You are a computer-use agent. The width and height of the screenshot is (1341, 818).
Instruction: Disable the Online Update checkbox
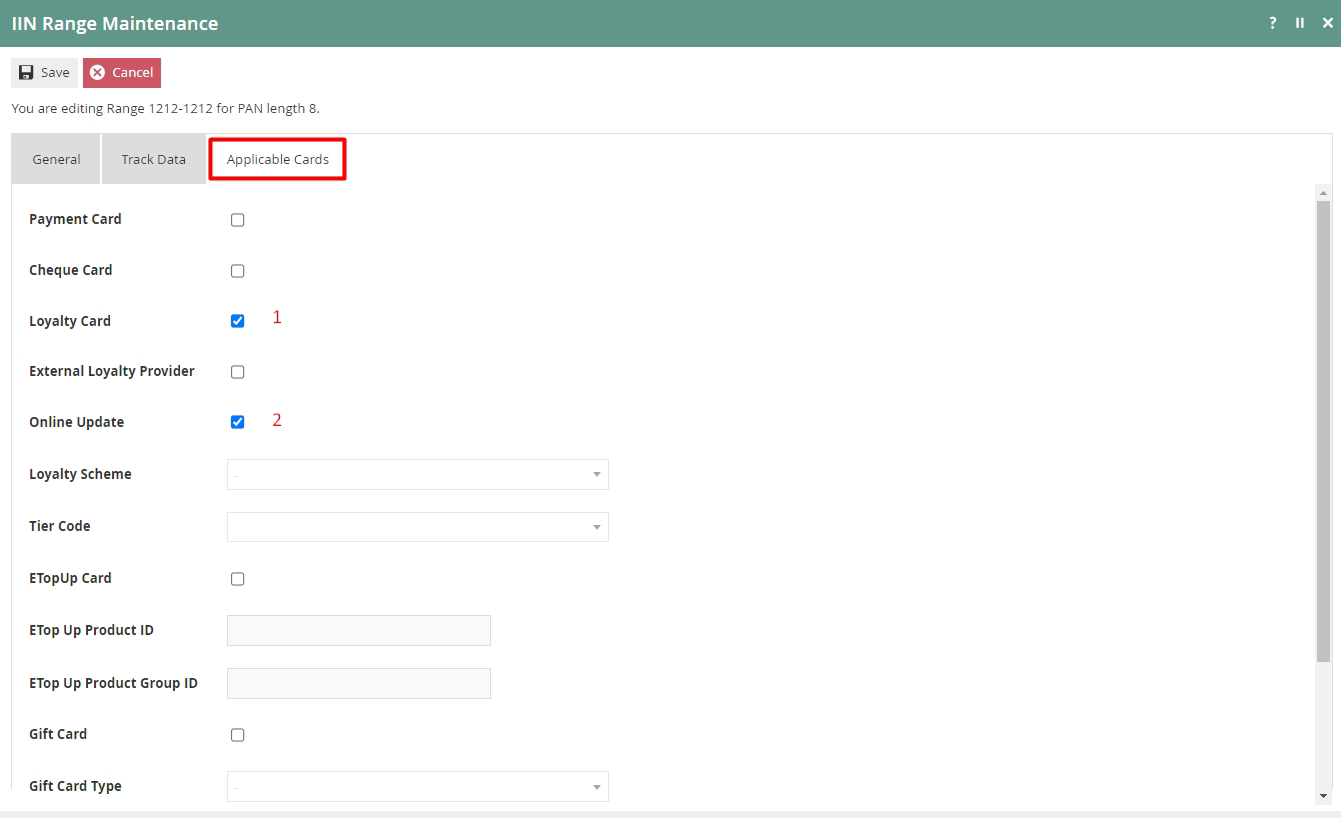click(237, 421)
